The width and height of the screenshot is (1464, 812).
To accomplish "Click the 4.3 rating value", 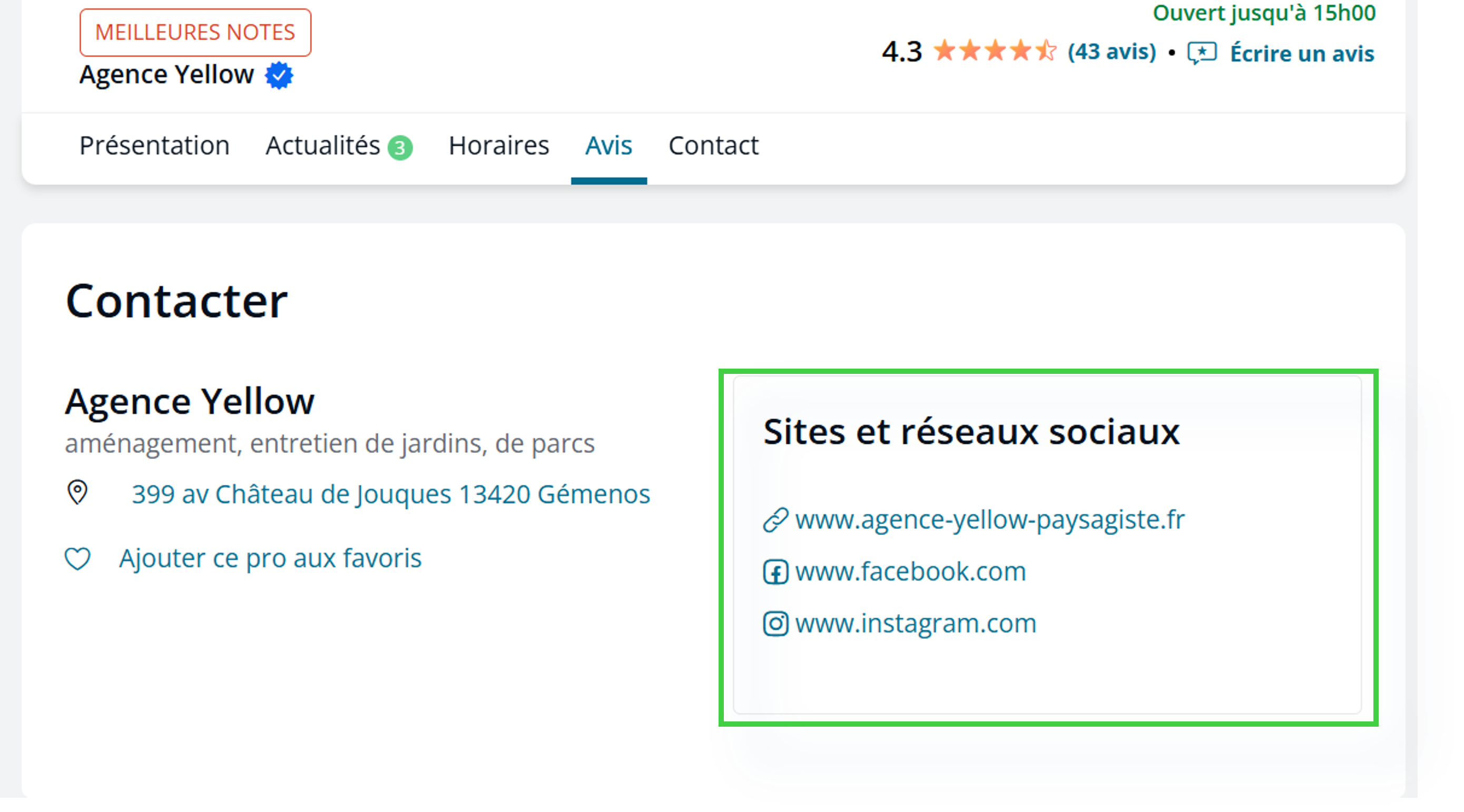I will tap(901, 52).
